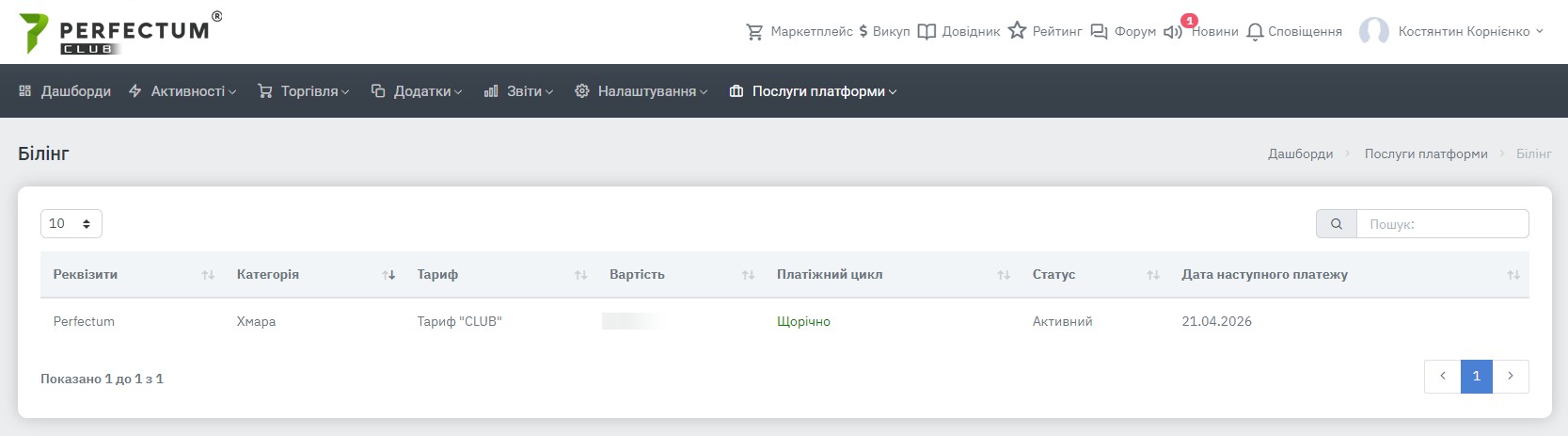Click the search magnifier icon
The height and width of the screenshot is (436, 1568).
tap(1336, 224)
